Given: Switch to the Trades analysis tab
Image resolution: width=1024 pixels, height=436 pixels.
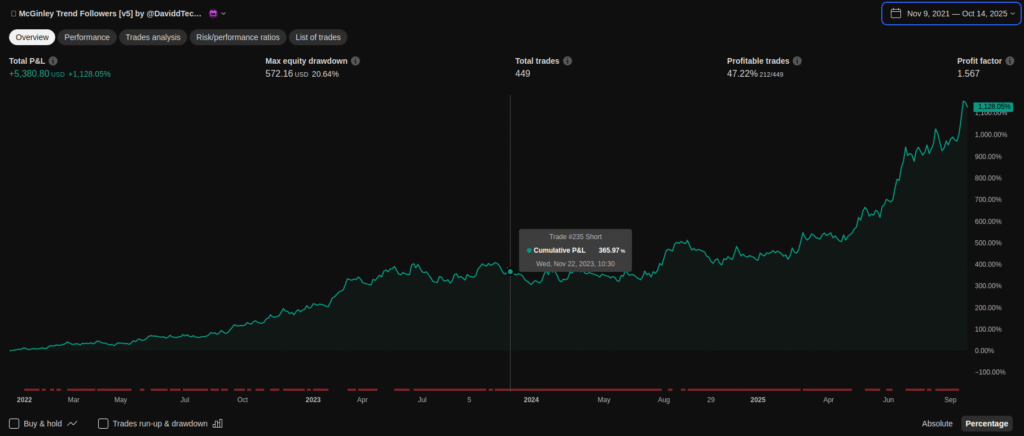Looking at the screenshot, I should pyautogui.click(x=153, y=37).
